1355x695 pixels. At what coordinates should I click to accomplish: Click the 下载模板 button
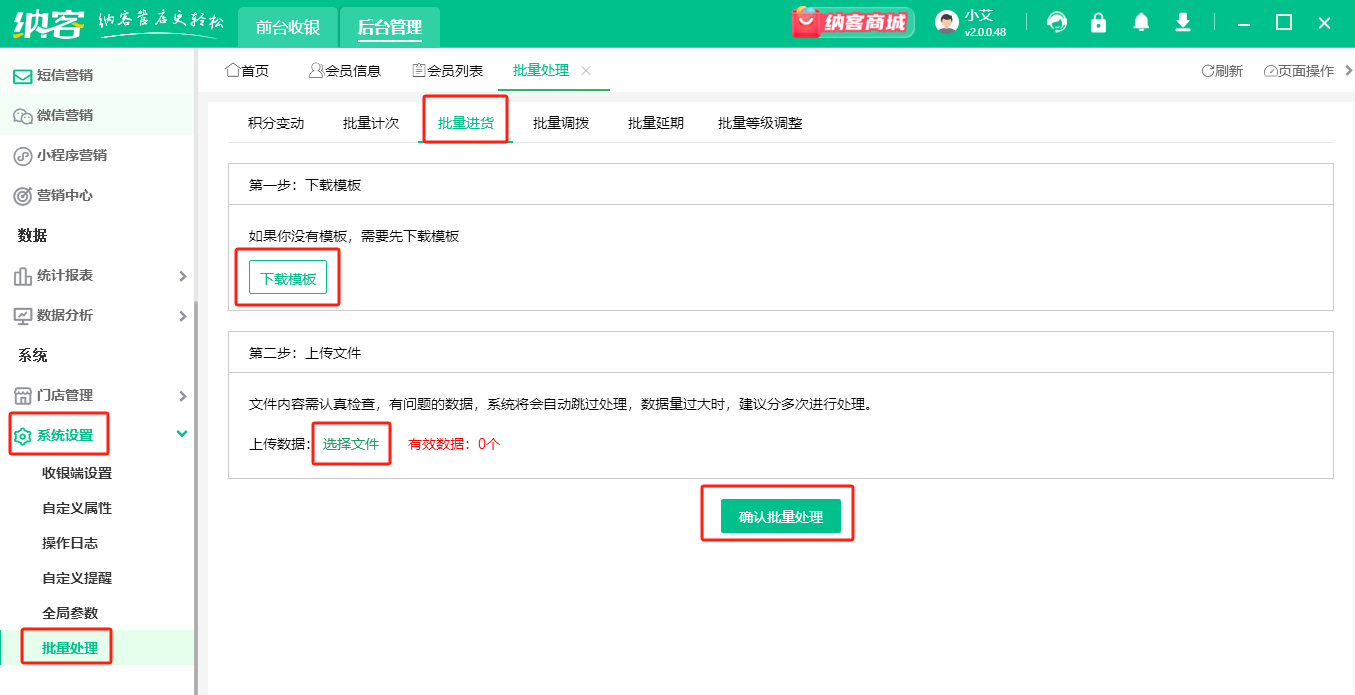287,277
